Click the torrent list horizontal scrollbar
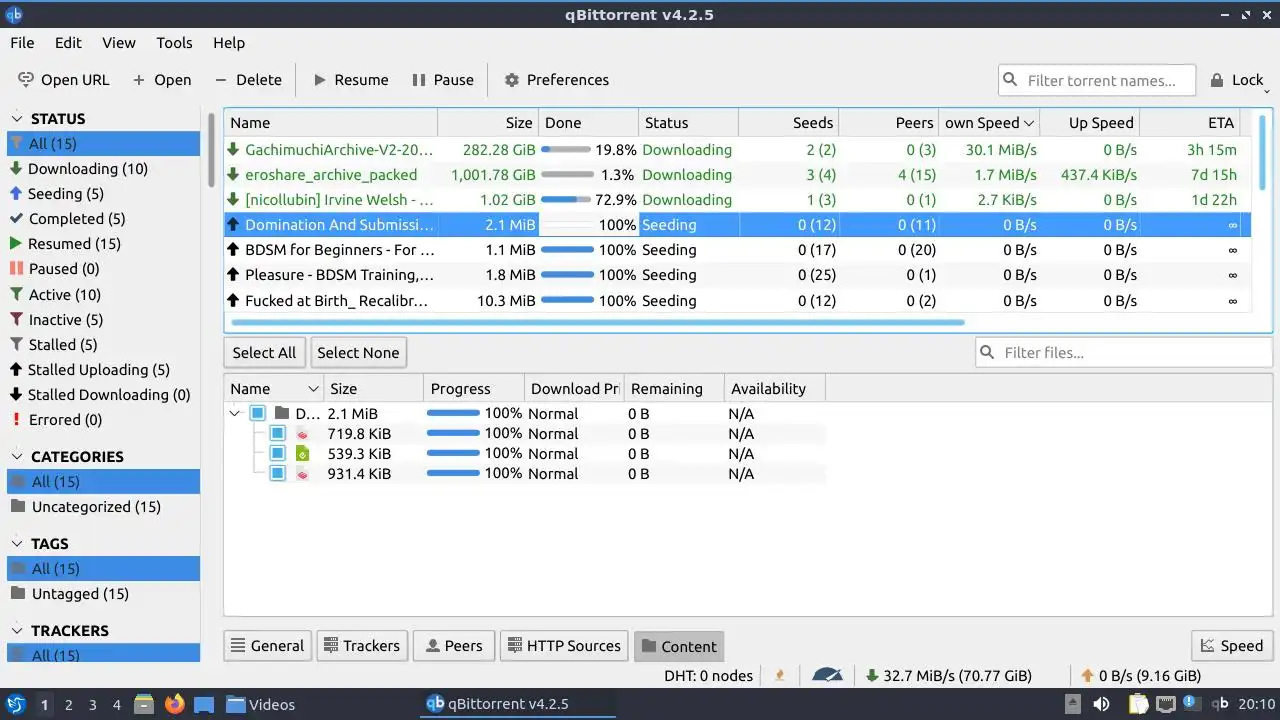The width and height of the screenshot is (1280, 720). click(598, 322)
